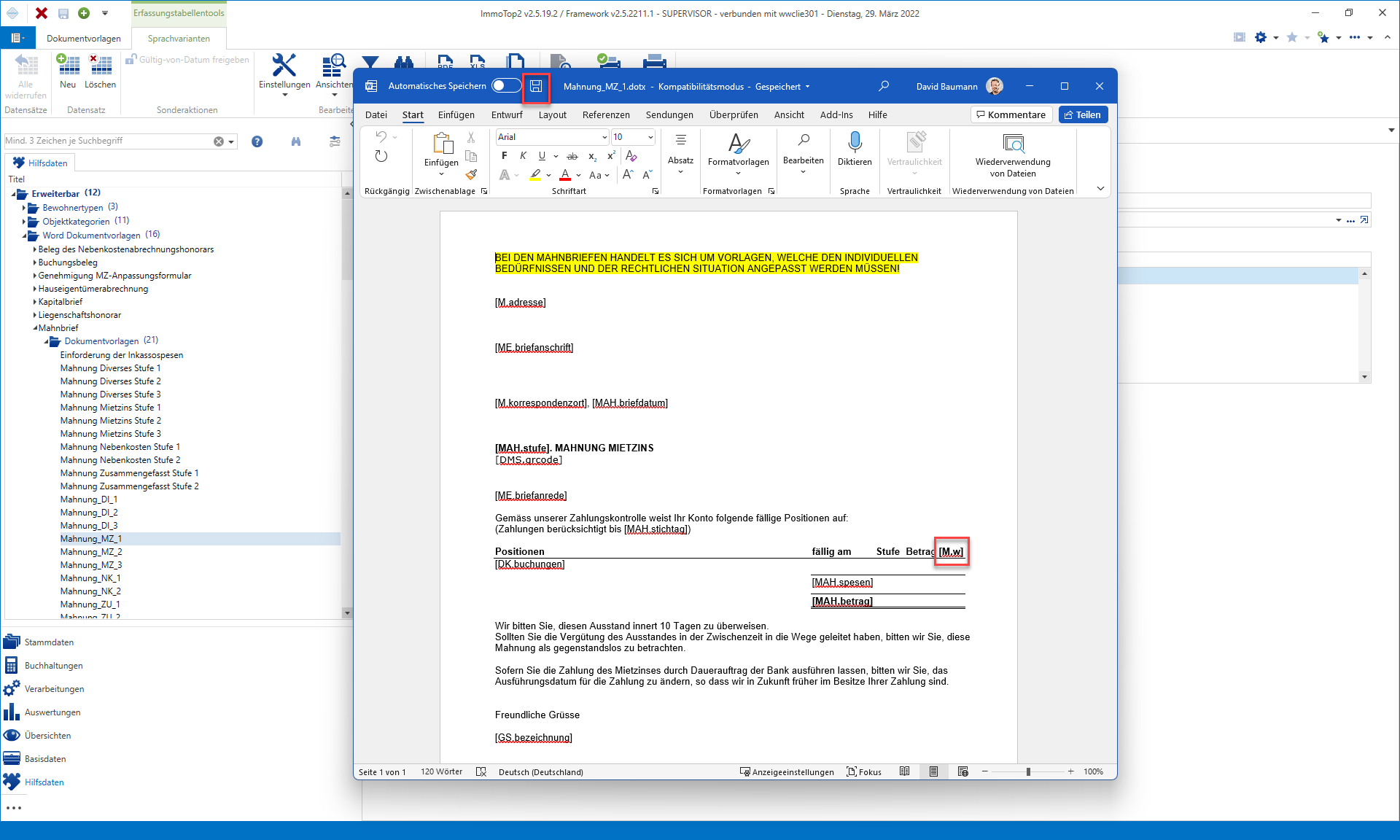
Task: Select Mahnung_MZ_2 in the tree
Action: [91, 552]
